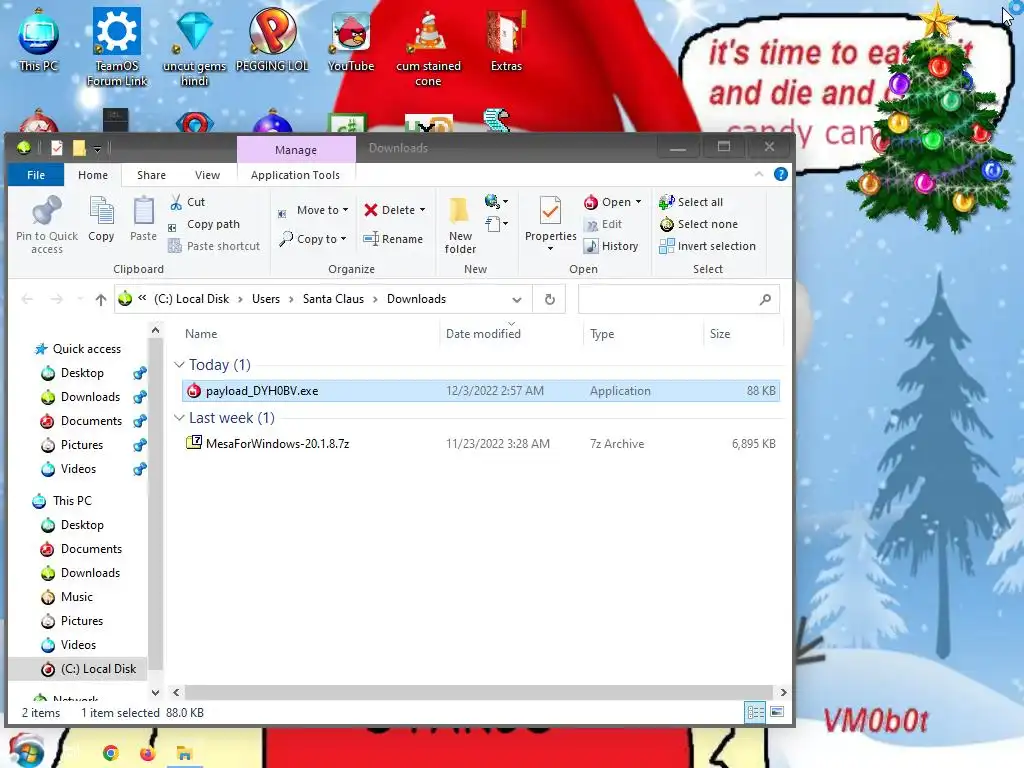Open the Delete dropdown arrow

[423, 210]
